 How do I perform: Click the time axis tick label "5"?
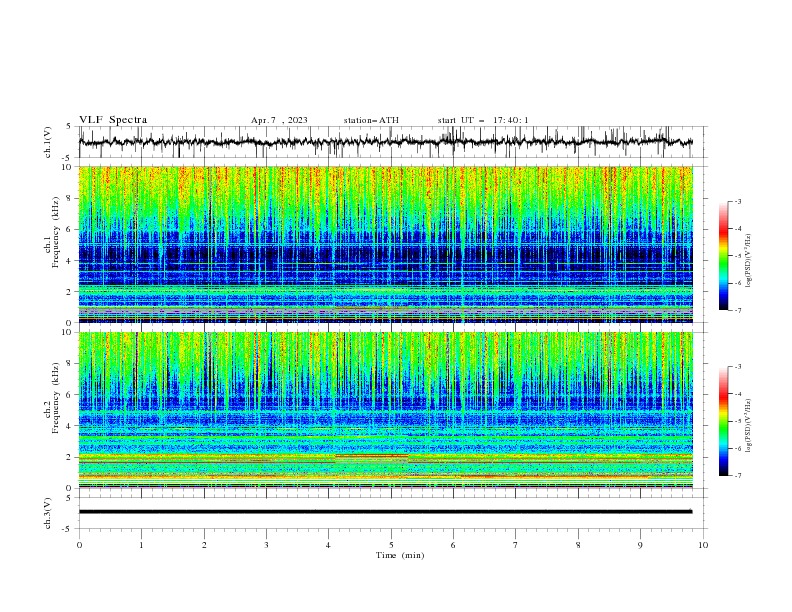391,545
